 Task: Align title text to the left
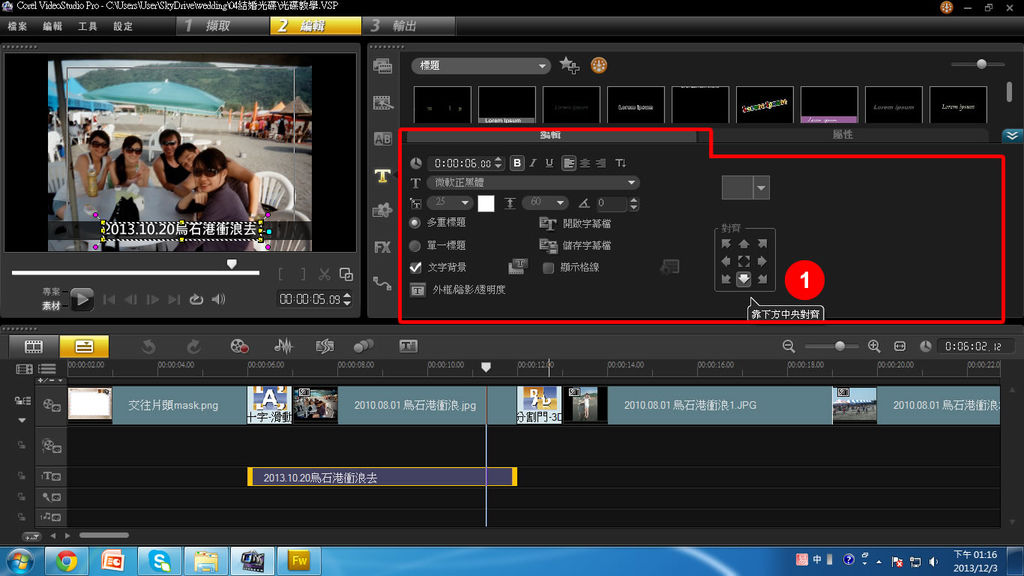point(569,163)
